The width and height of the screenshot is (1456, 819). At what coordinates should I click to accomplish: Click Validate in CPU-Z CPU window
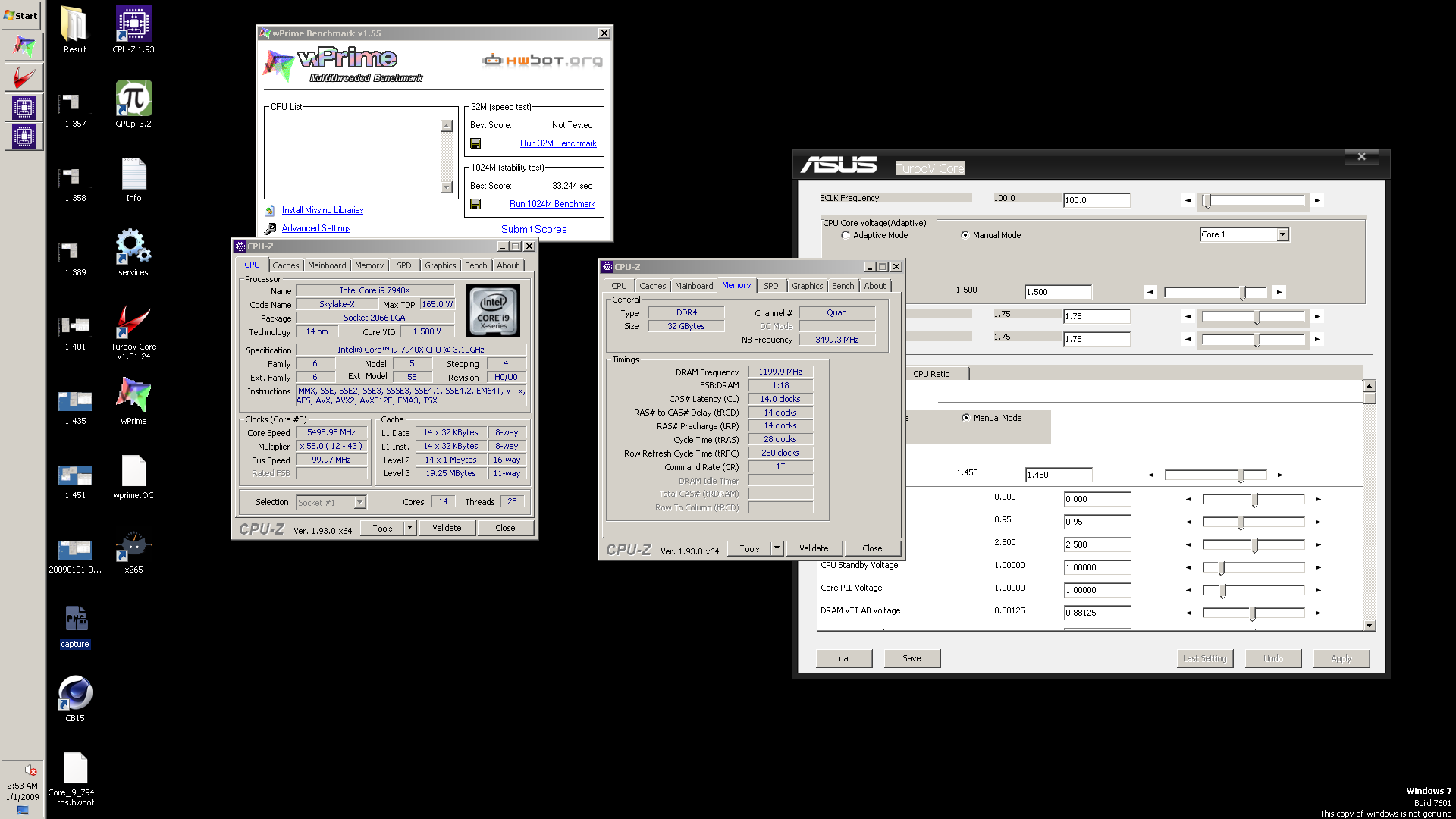pyautogui.click(x=447, y=528)
